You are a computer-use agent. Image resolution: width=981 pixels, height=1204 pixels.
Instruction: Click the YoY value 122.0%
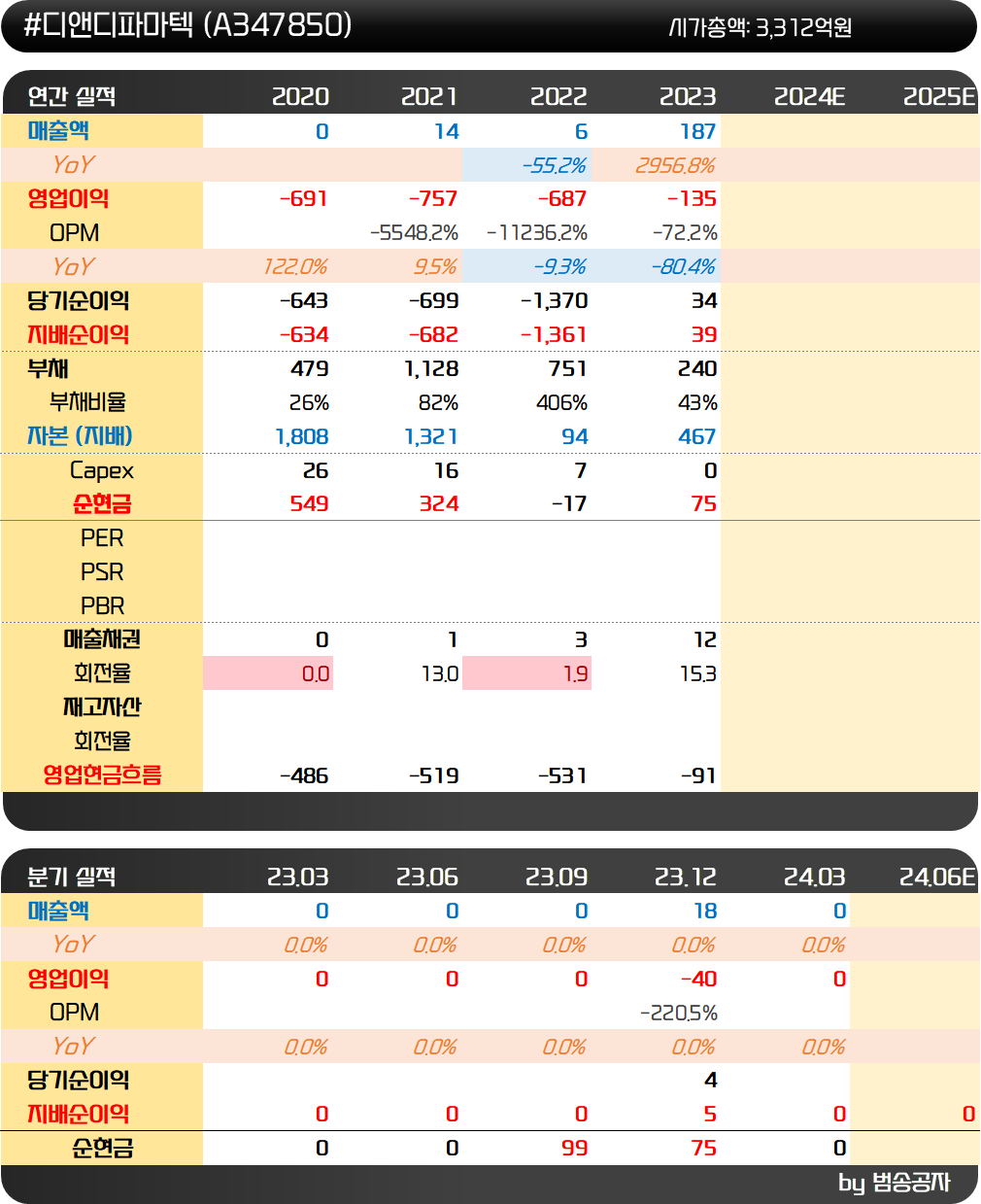[295, 266]
